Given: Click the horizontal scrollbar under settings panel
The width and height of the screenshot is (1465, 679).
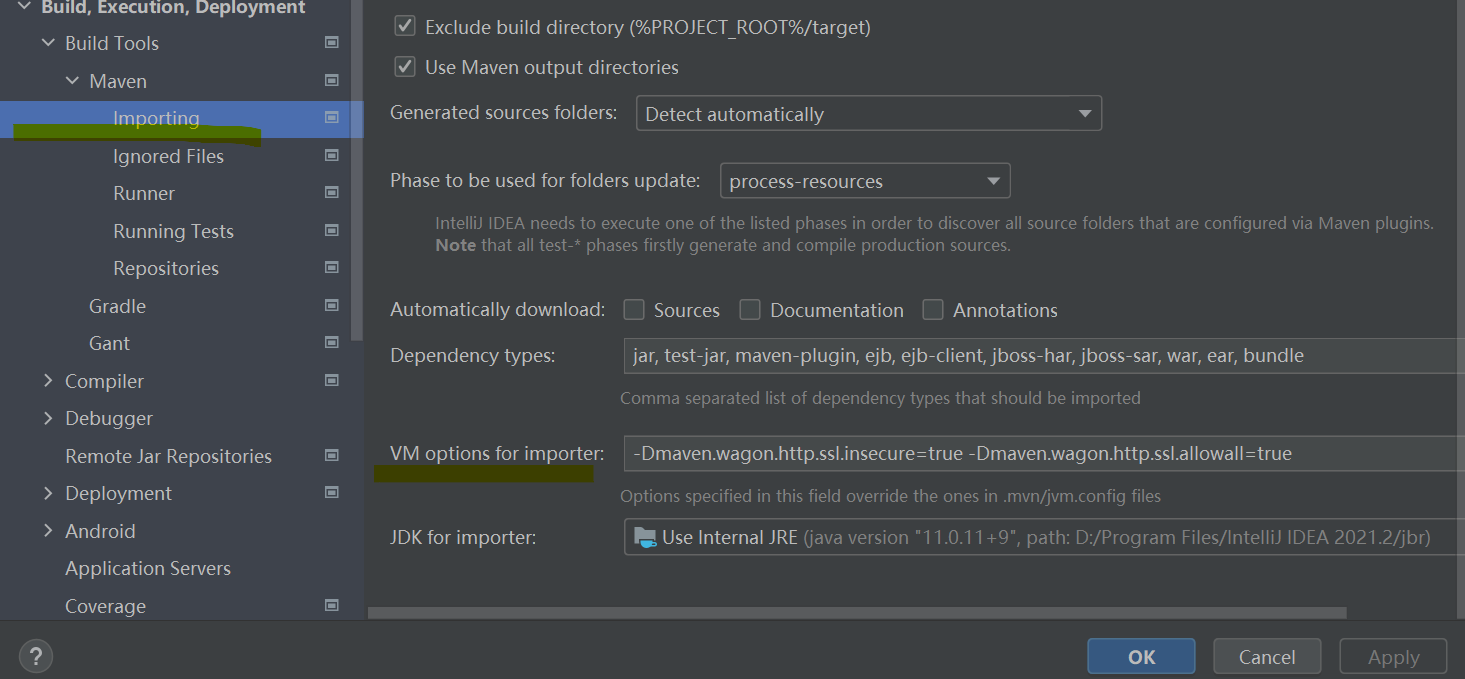Looking at the screenshot, I should click(857, 612).
